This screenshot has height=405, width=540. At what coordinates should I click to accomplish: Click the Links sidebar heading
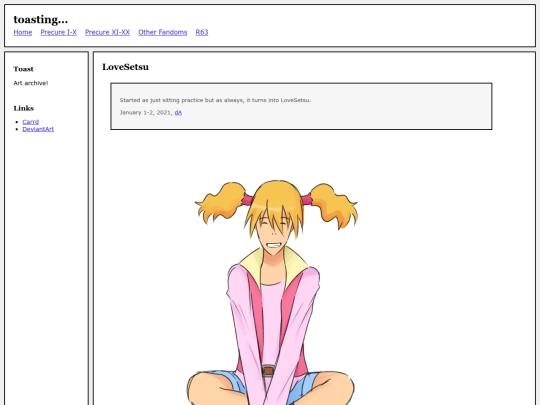(x=24, y=108)
